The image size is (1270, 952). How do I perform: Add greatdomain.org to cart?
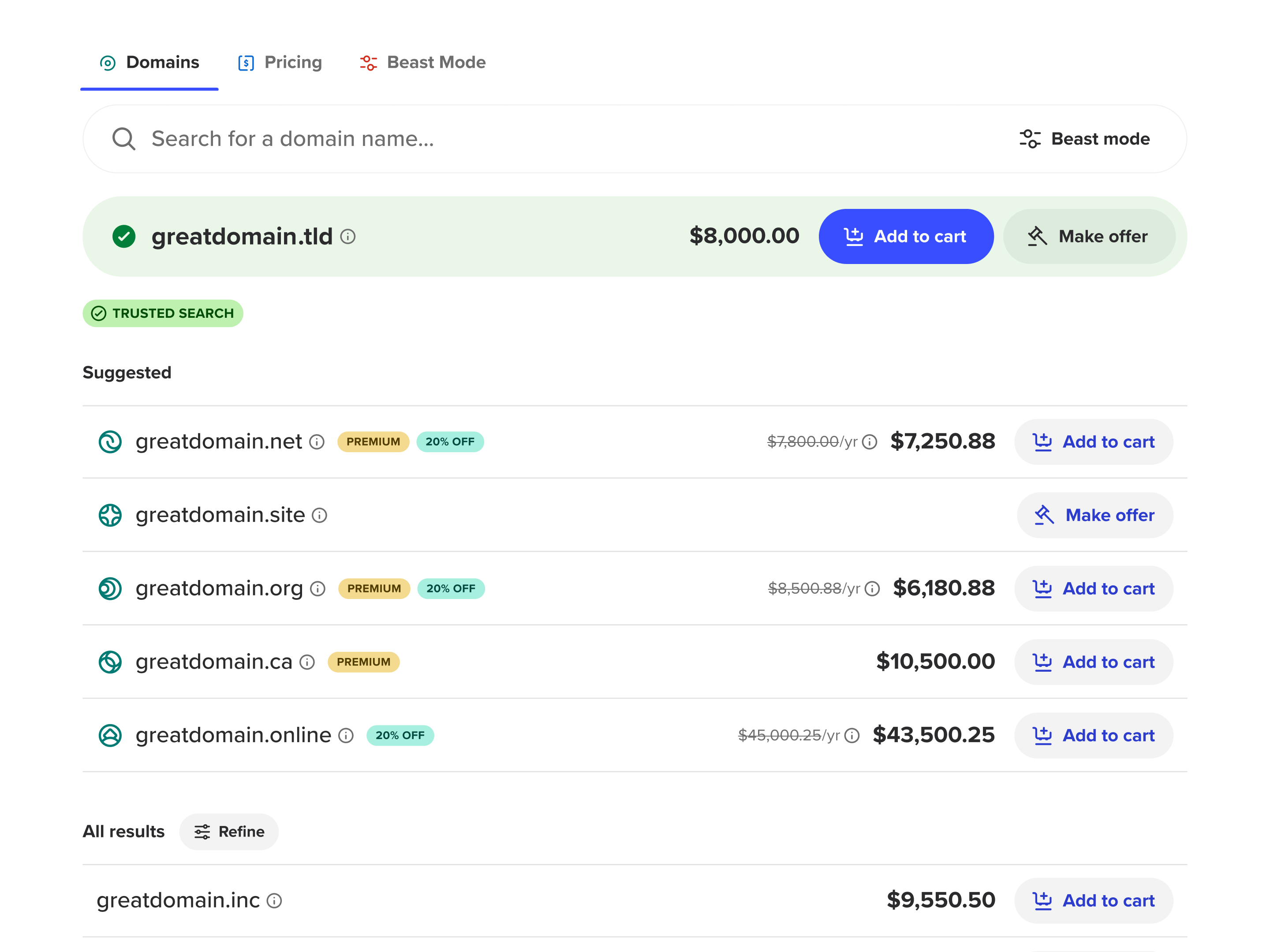(x=1093, y=589)
